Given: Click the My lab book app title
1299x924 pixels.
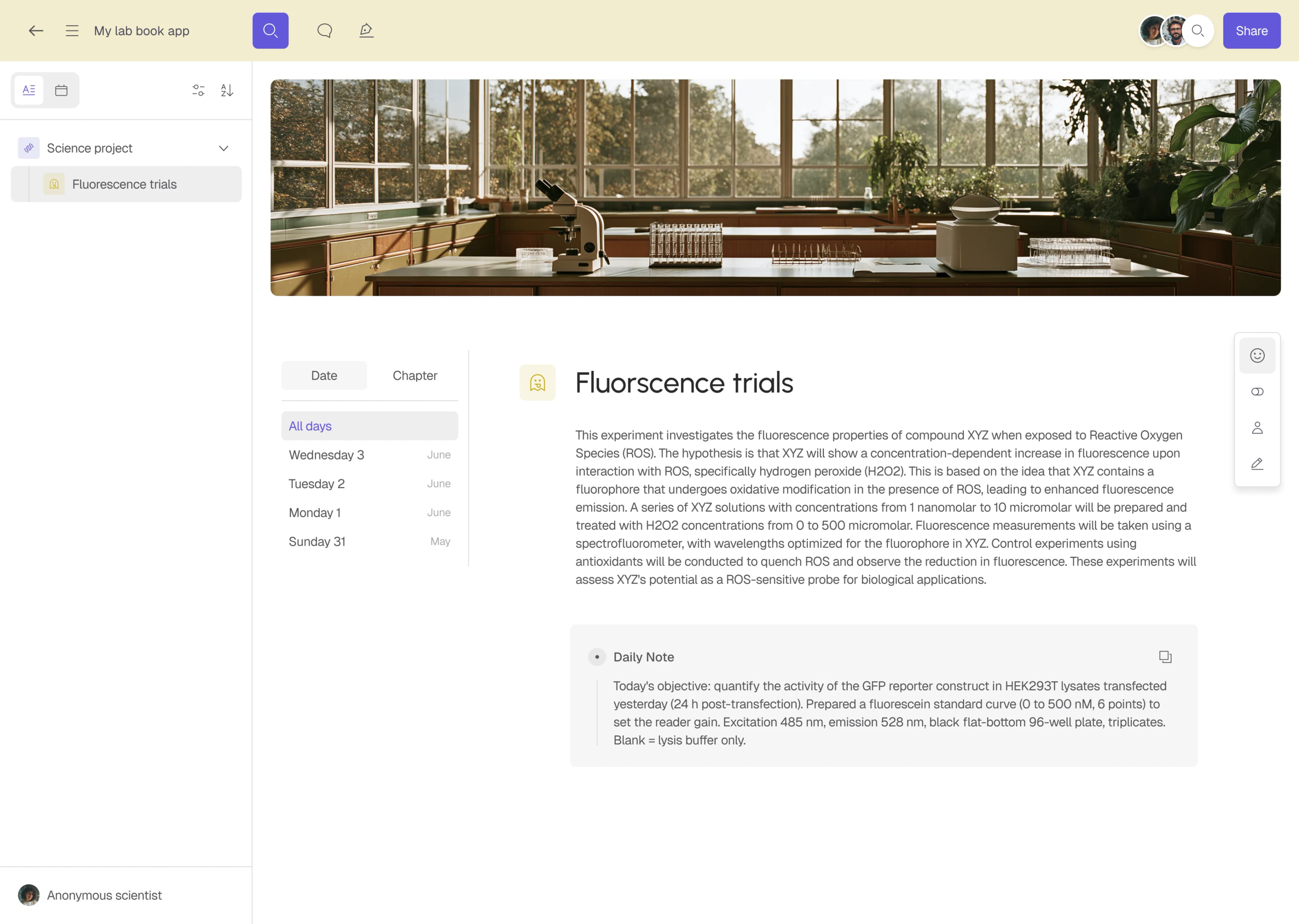Looking at the screenshot, I should 142,31.
